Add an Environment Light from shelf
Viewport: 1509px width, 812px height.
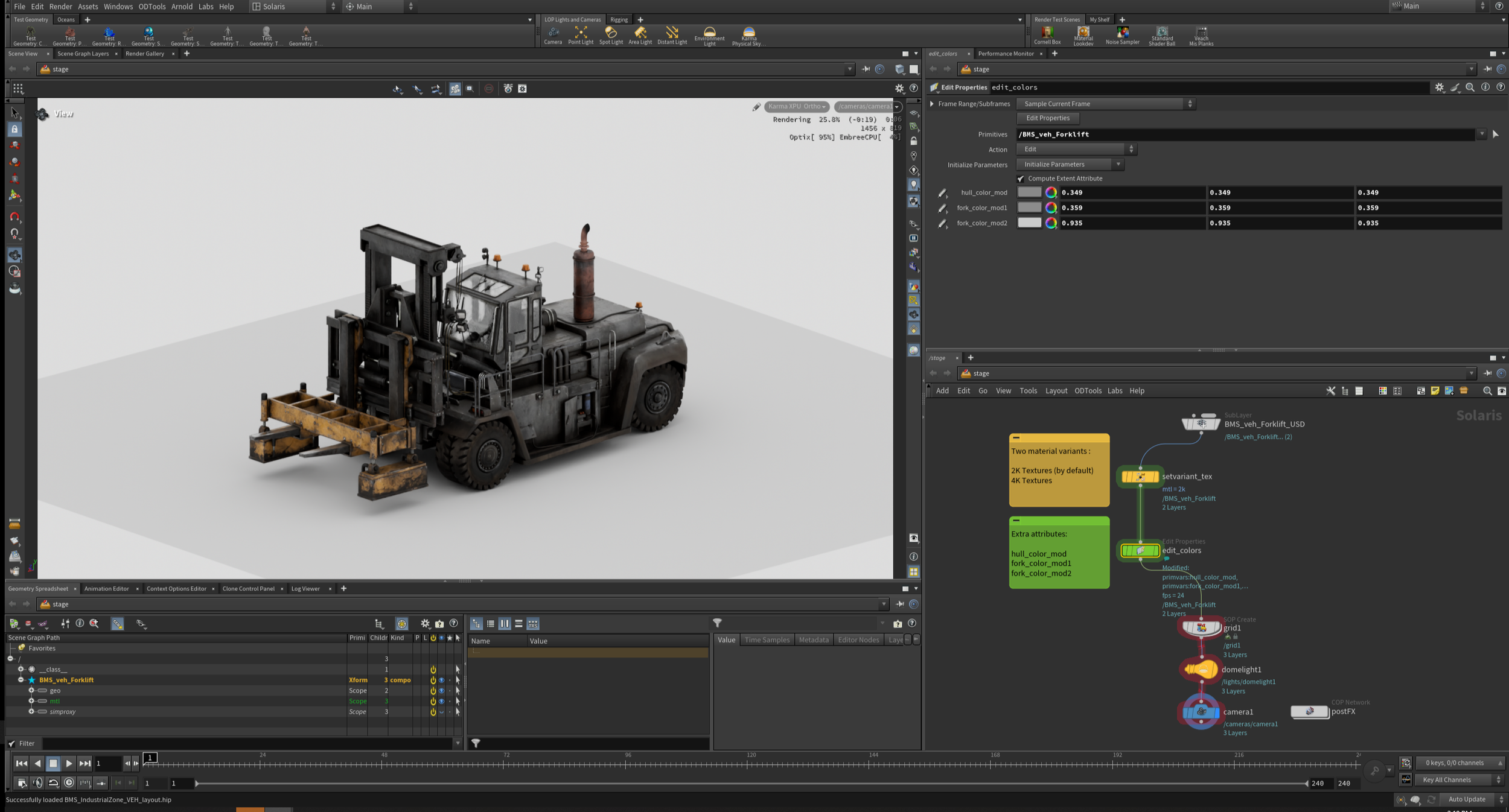709,35
